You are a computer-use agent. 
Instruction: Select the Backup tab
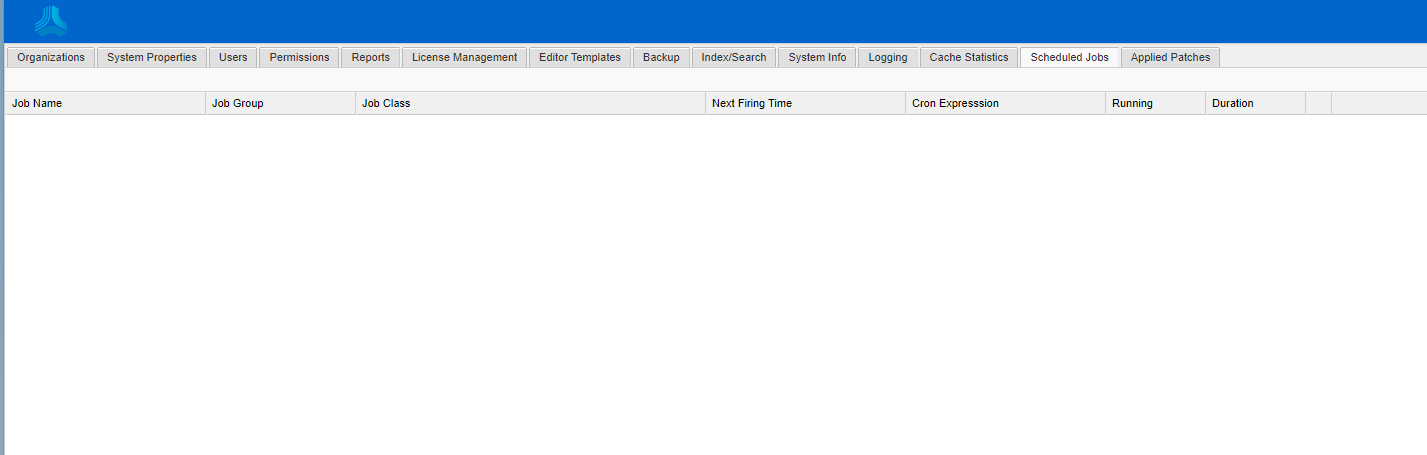[661, 57]
